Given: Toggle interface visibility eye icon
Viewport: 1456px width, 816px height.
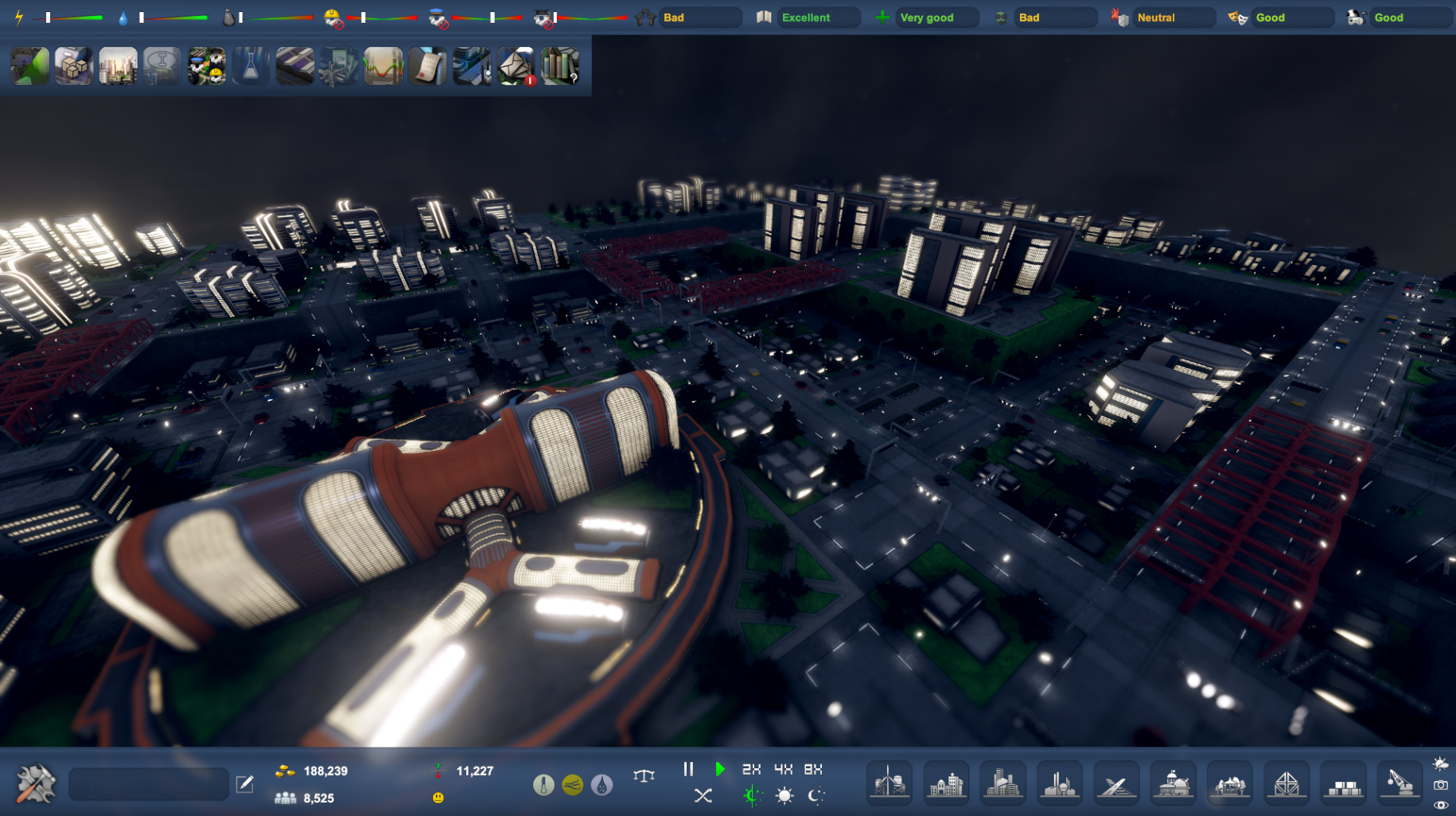Looking at the screenshot, I should point(1441,805).
